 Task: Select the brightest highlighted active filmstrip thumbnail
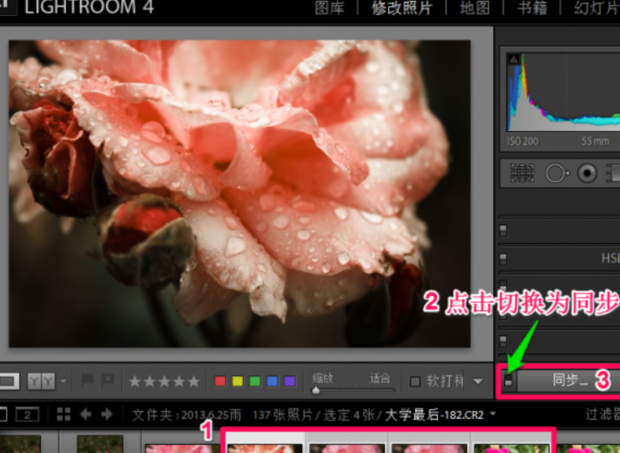click(265, 443)
